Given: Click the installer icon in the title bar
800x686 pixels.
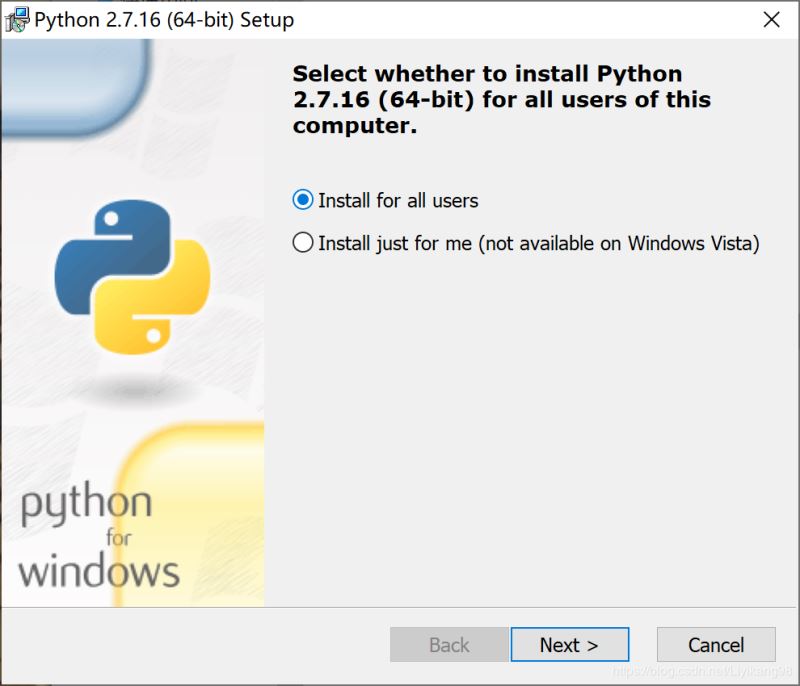Looking at the screenshot, I should pyautogui.click(x=16, y=19).
